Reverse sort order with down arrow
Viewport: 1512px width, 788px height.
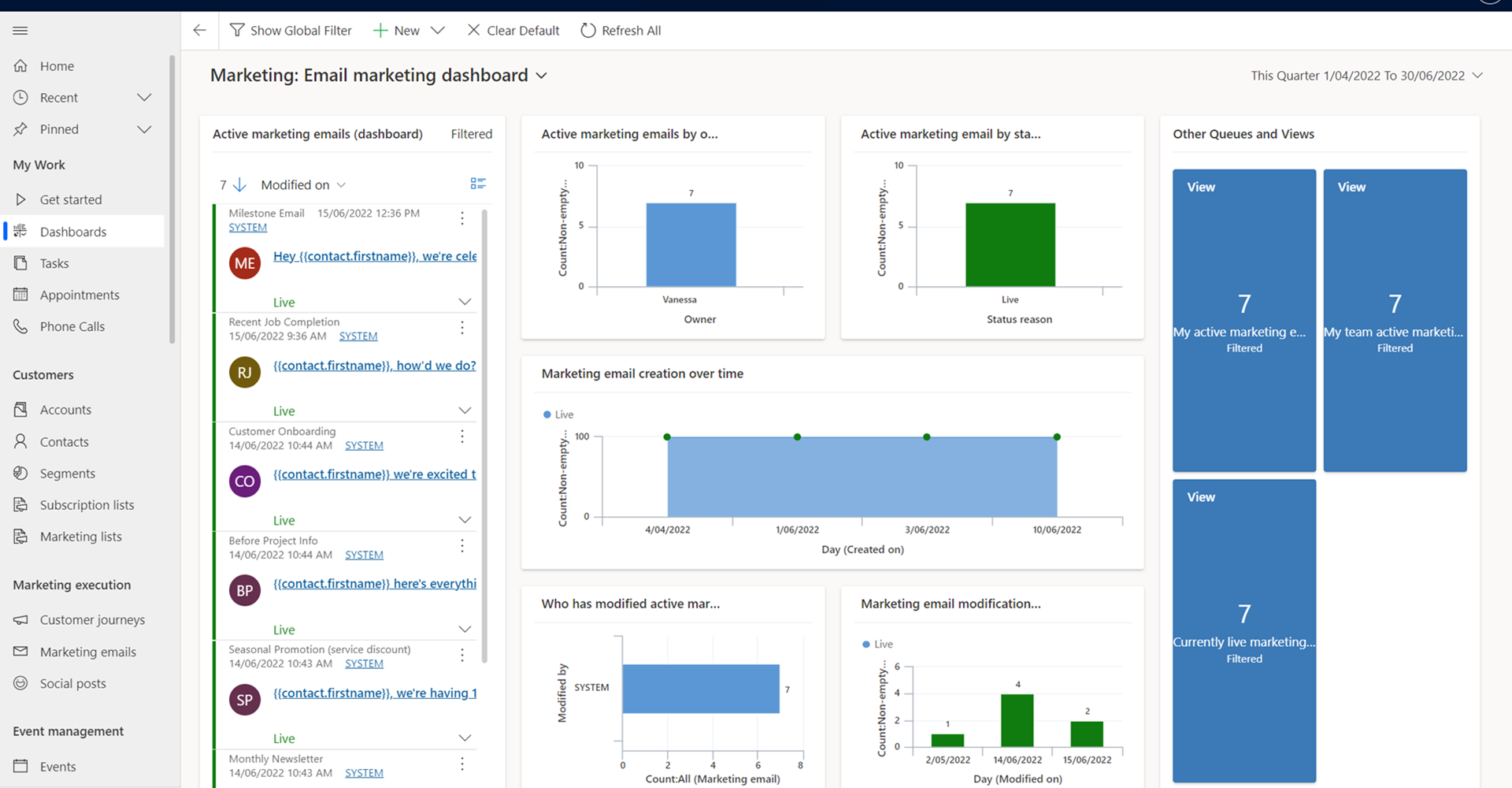[240, 184]
